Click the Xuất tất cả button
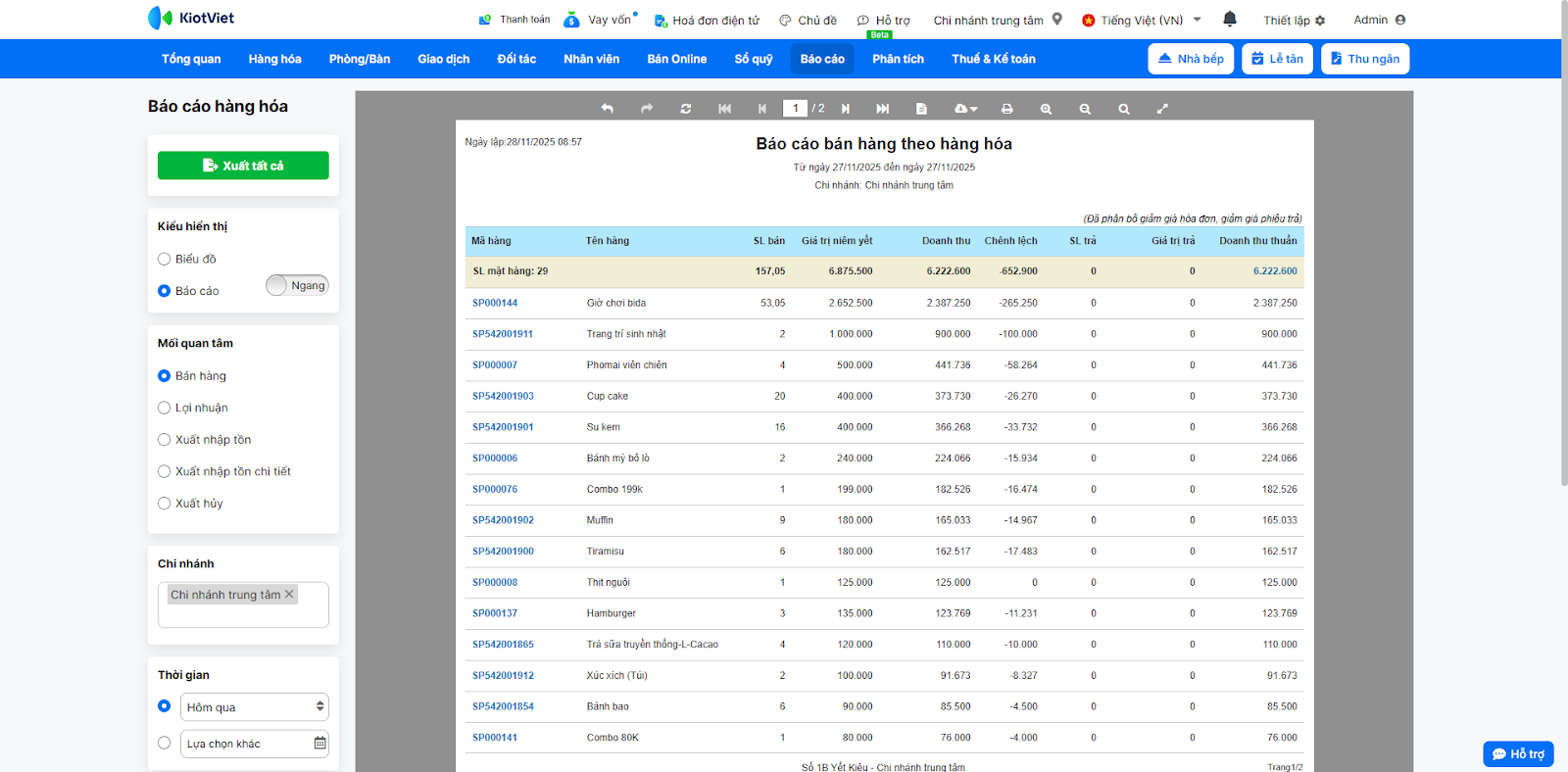1568x772 pixels. point(243,166)
